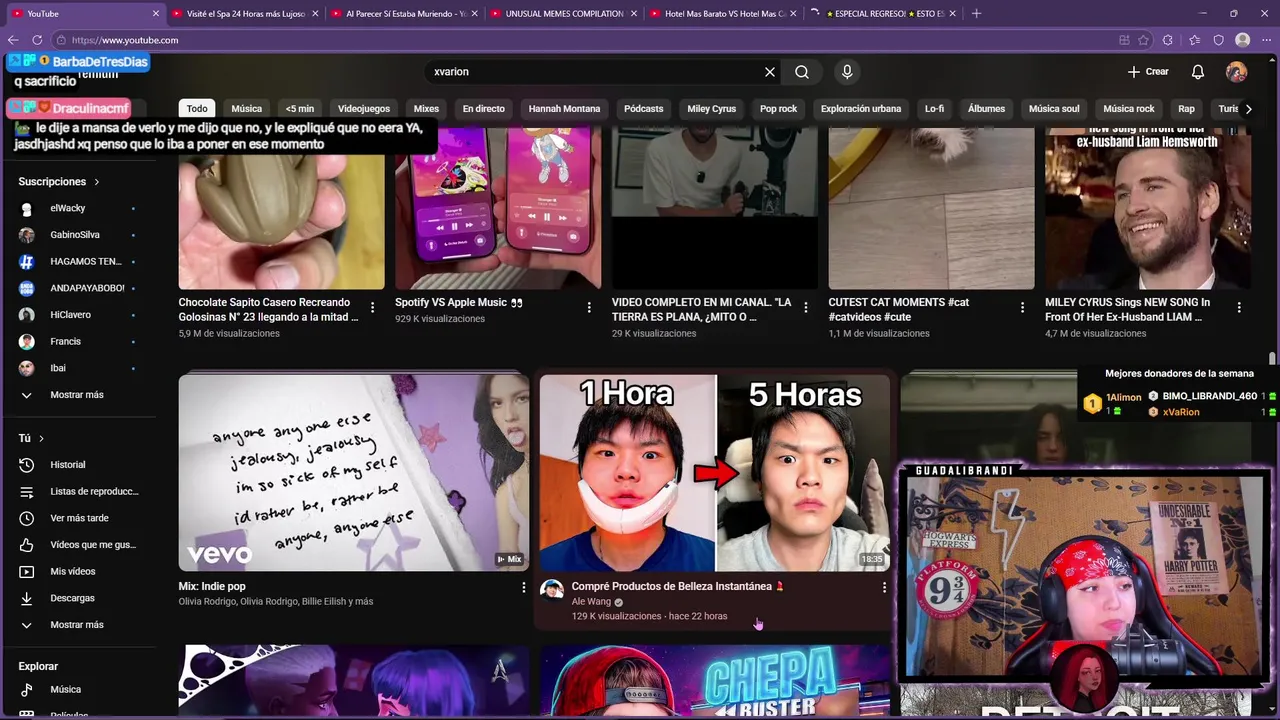1280x720 pixels.
Task: Open GabinoSilva subscription channel
Action: 78,235
